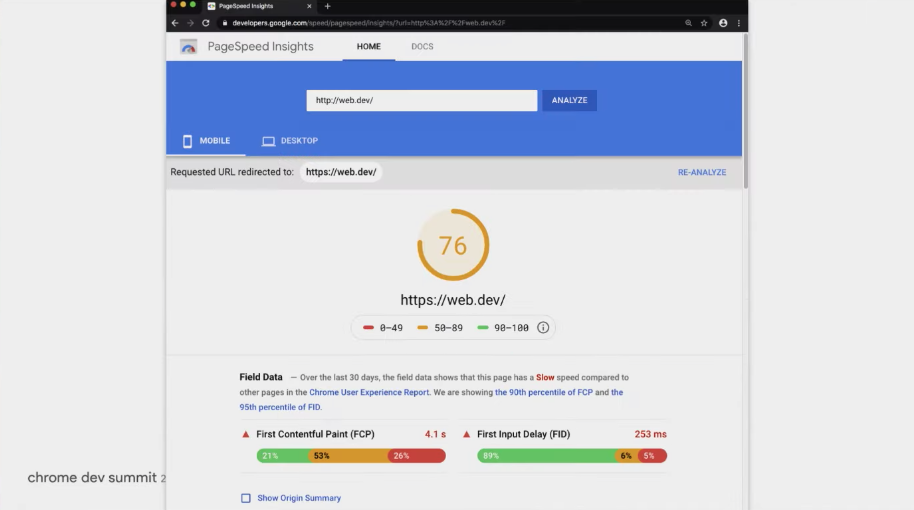Screen dimensions: 914x510
Task: Click the First Contentful Paint (FCP) label
Action: (x=315, y=434)
